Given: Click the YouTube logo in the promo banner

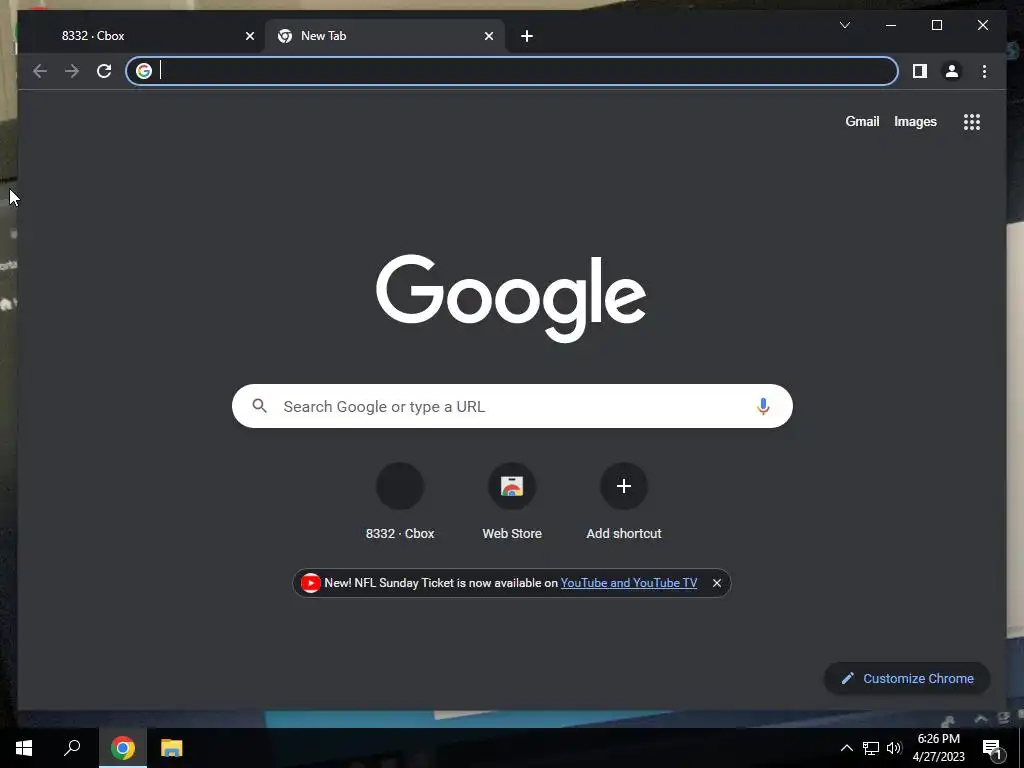Looking at the screenshot, I should coord(311,583).
